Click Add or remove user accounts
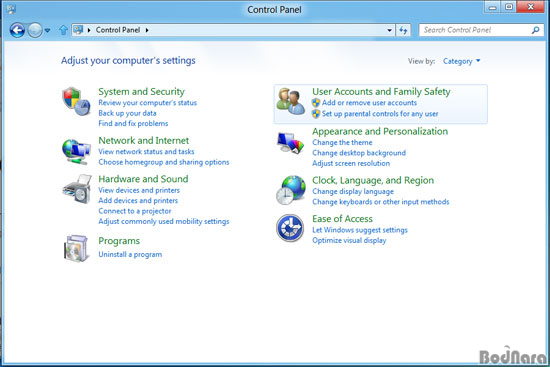This screenshot has width=550, height=367. point(369,103)
